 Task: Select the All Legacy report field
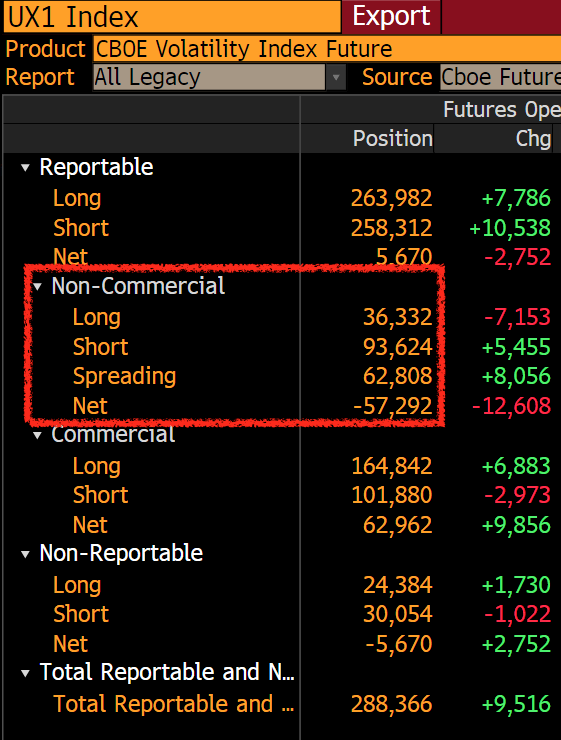(x=209, y=77)
